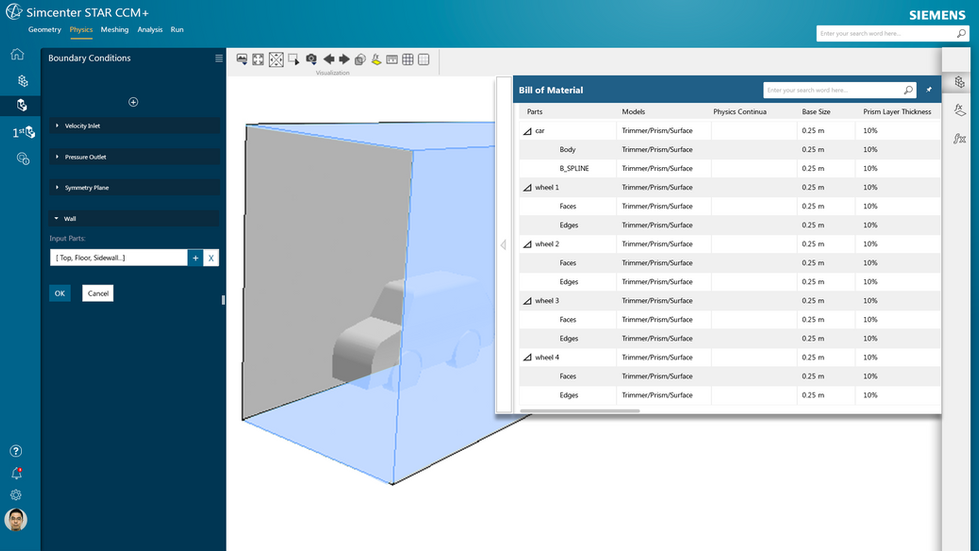Click the pin icon on Bill of Material
The width and height of the screenshot is (979, 551).
tap(929, 90)
